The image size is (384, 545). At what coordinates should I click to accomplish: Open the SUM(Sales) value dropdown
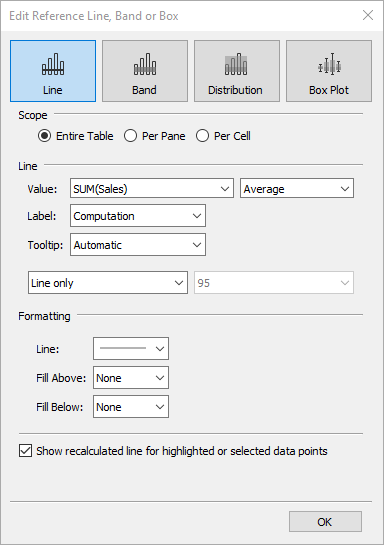click(152, 188)
